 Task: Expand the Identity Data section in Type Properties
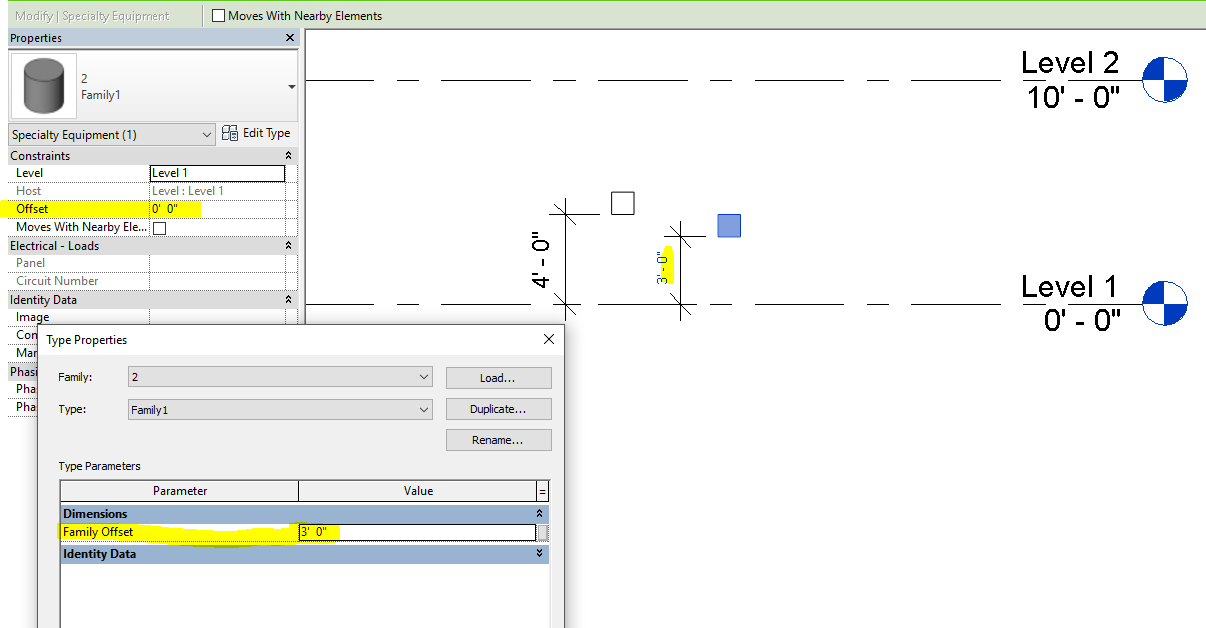(538, 553)
